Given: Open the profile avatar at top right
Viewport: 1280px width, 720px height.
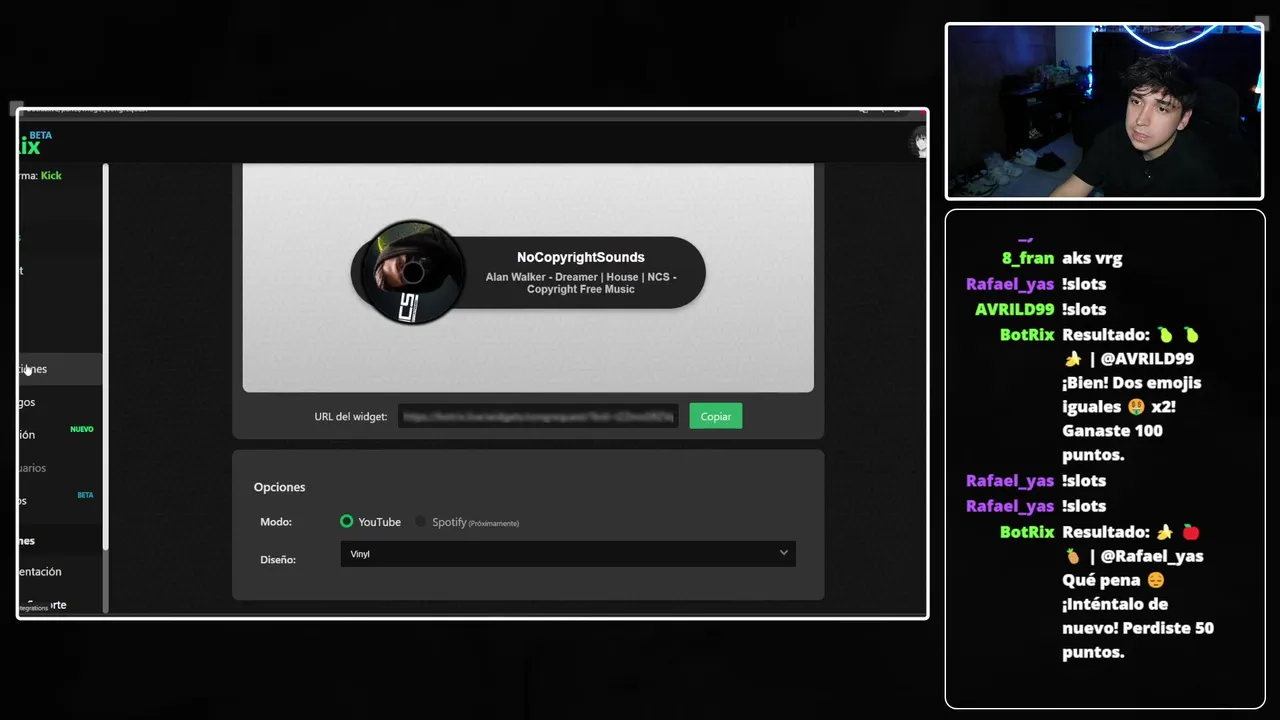Looking at the screenshot, I should [x=920, y=143].
